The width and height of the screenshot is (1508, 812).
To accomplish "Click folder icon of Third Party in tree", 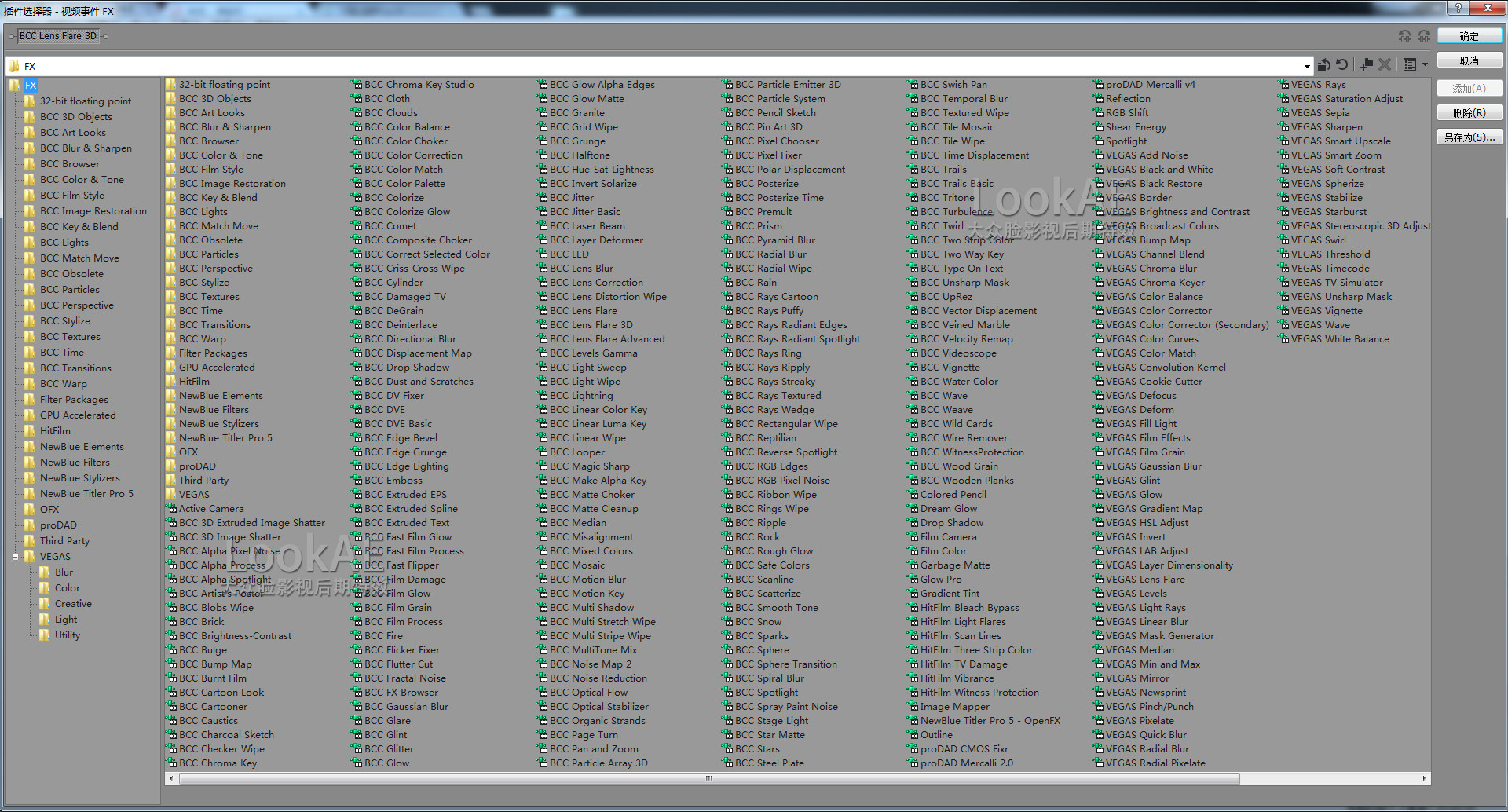I will 30,541.
